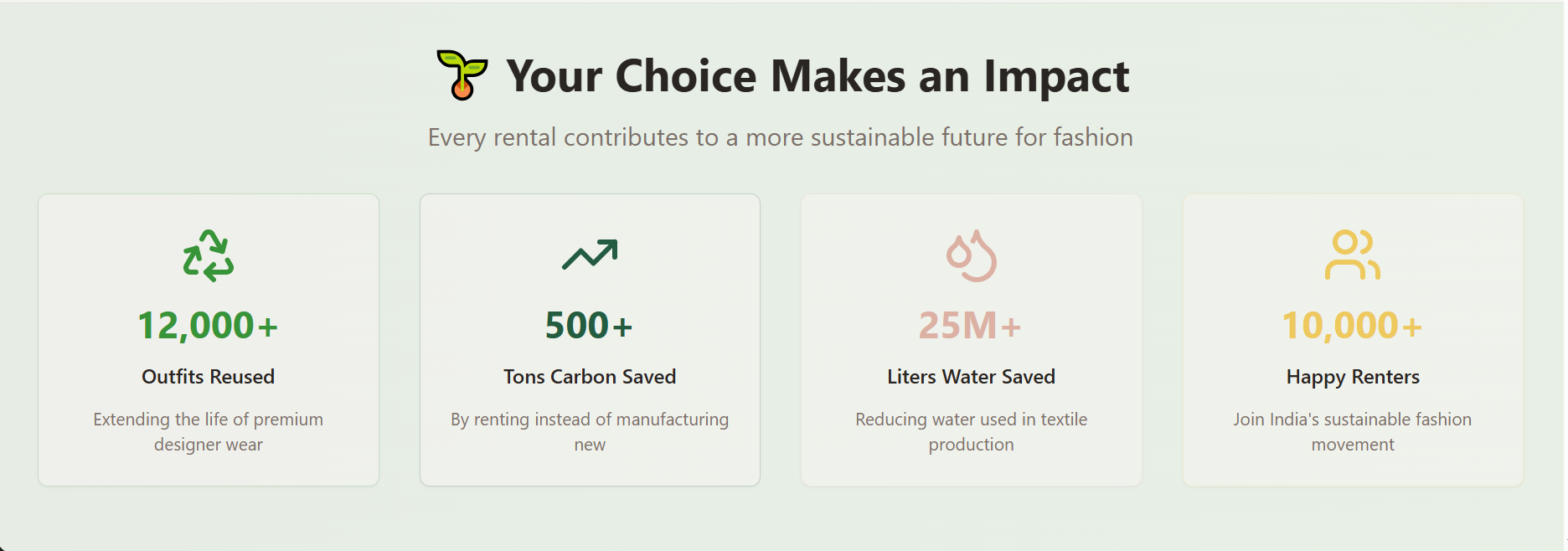The width and height of the screenshot is (1568, 551).
Task: Click the green recycle arrows icon
Action: (209, 255)
